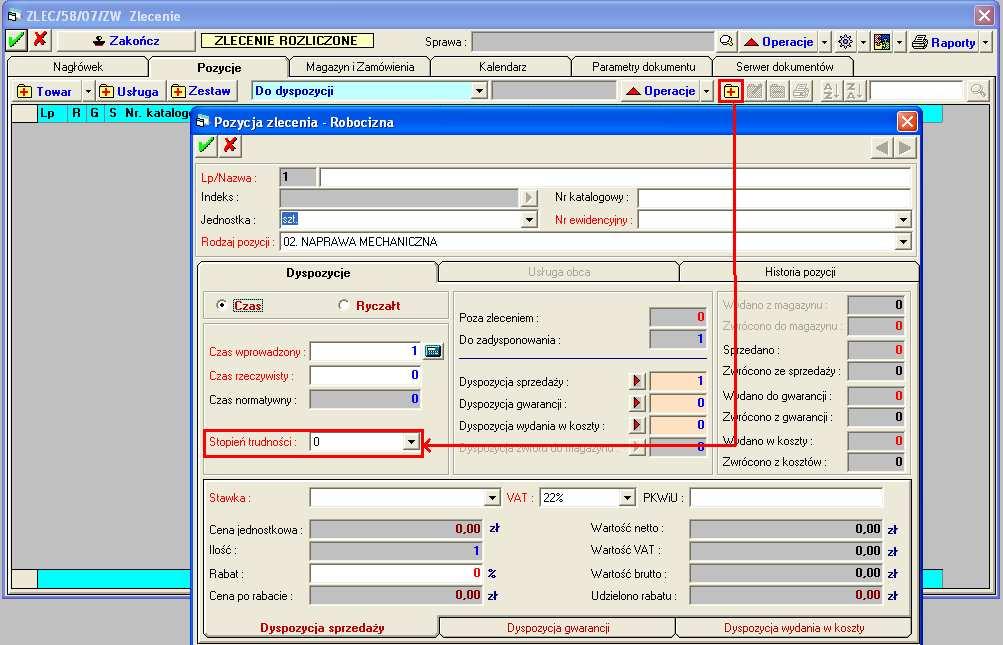Screen dimensions: 1003x645
Task: Click the ZLECENIE ROZLICZONE status label
Action: point(287,41)
